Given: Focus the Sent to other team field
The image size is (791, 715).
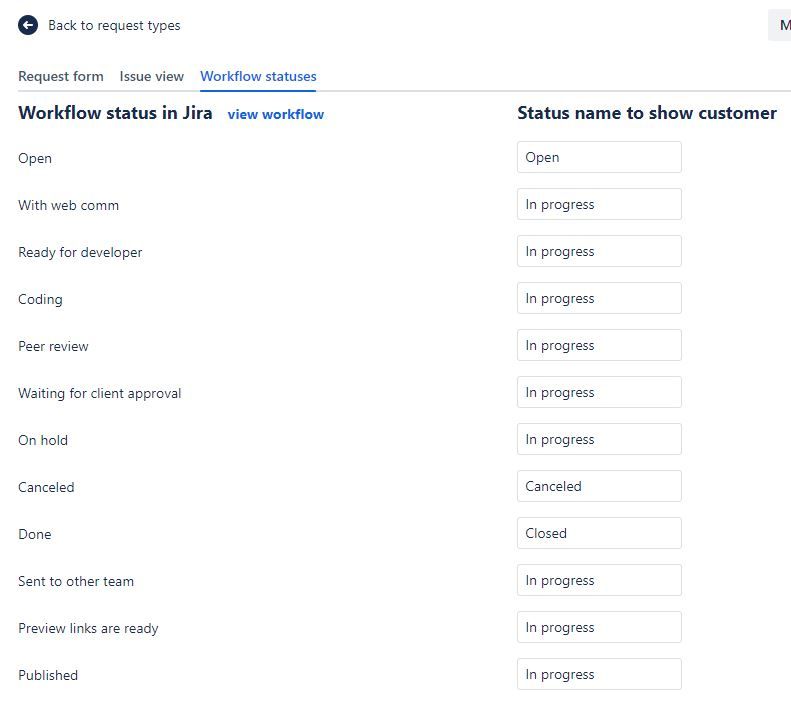Looking at the screenshot, I should click(598, 580).
